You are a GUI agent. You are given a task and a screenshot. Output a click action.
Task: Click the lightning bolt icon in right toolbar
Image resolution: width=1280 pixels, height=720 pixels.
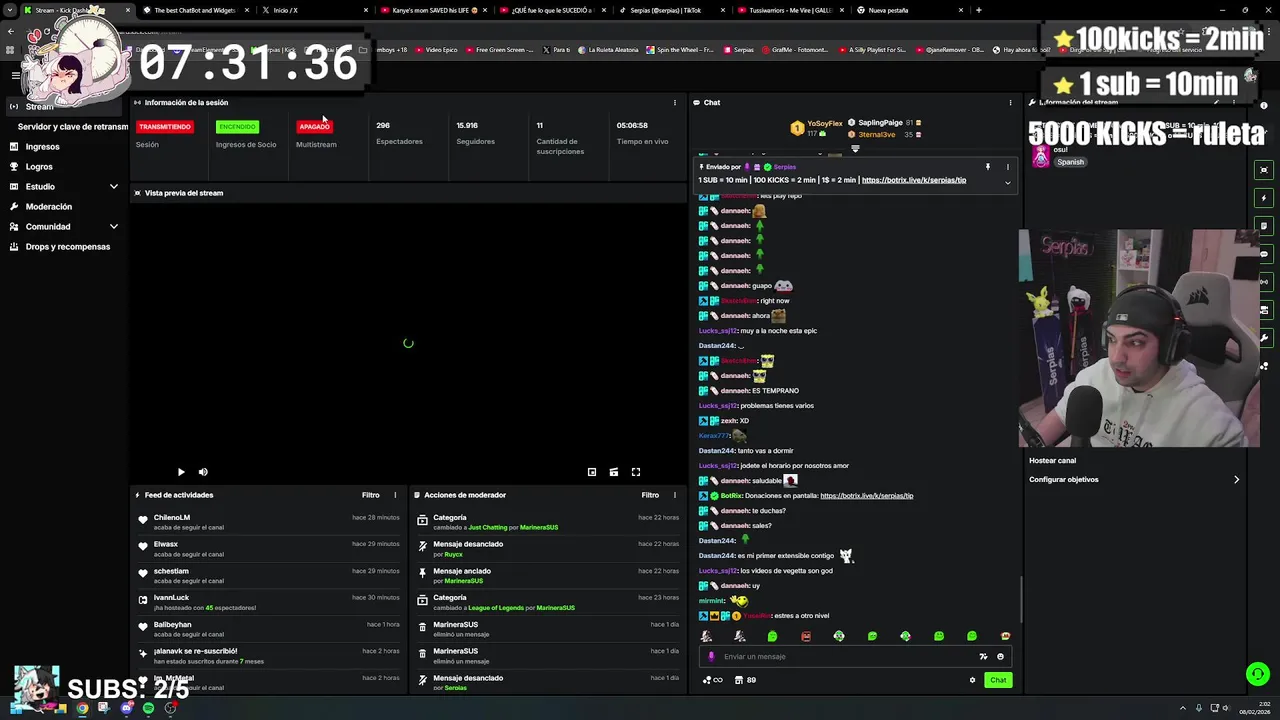1264,198
